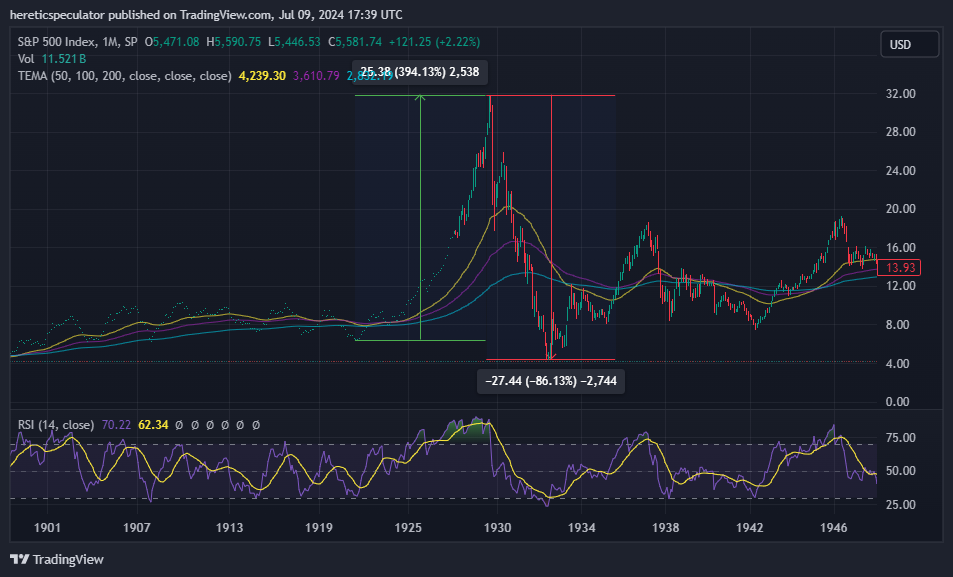Click the yellow TEMA value 4,239.30

tap(262, 76)
